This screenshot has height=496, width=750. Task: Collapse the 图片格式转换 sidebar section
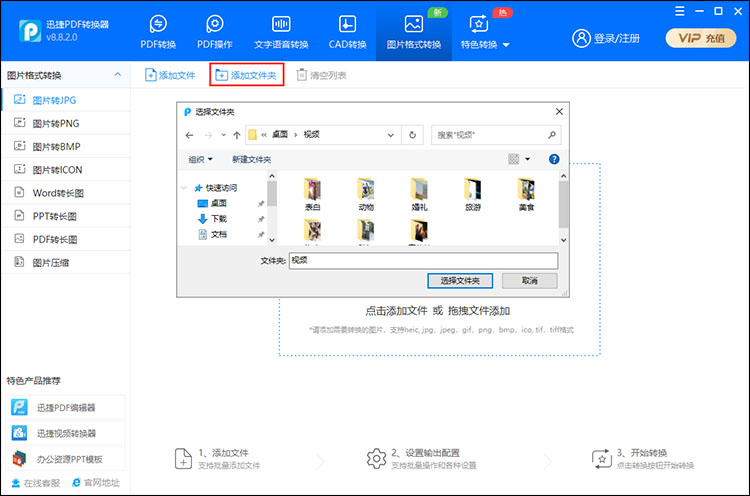(x=118, y=75)
